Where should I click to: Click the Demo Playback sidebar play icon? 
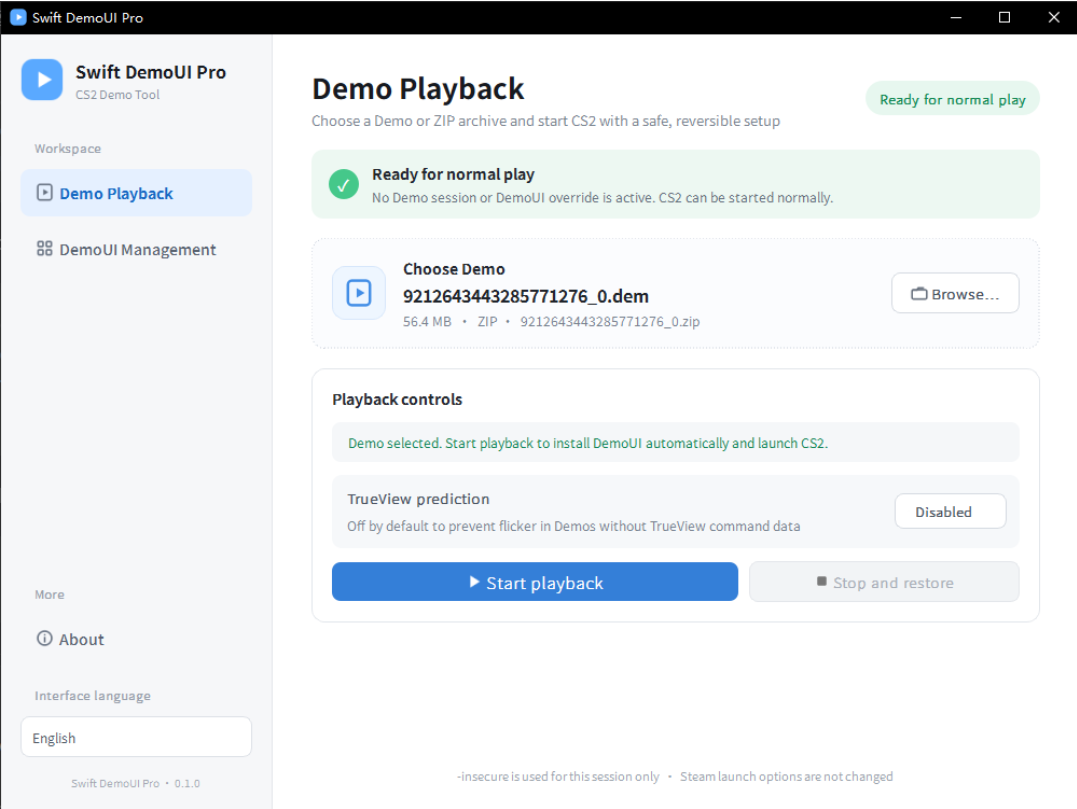point(45,192)
